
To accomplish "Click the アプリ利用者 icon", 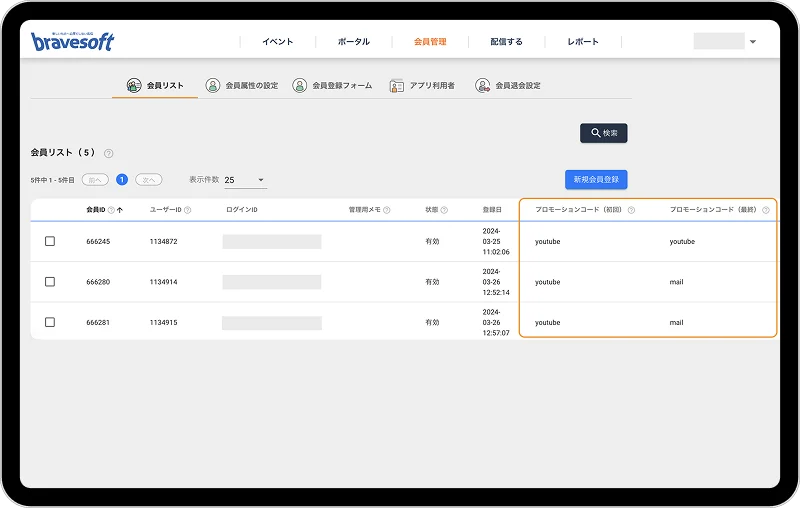I will [397, 86].
